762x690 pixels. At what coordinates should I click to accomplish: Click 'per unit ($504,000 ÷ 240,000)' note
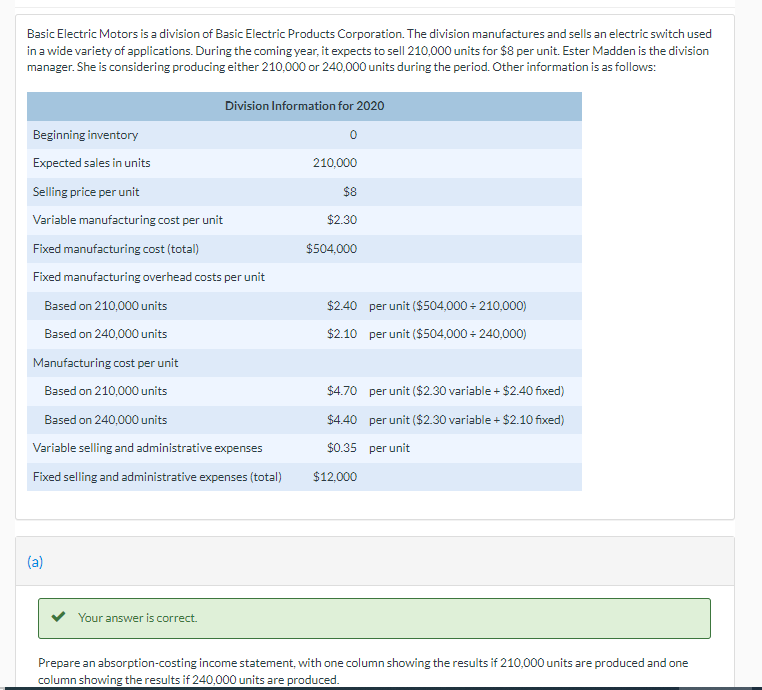[x=448, y=334]
